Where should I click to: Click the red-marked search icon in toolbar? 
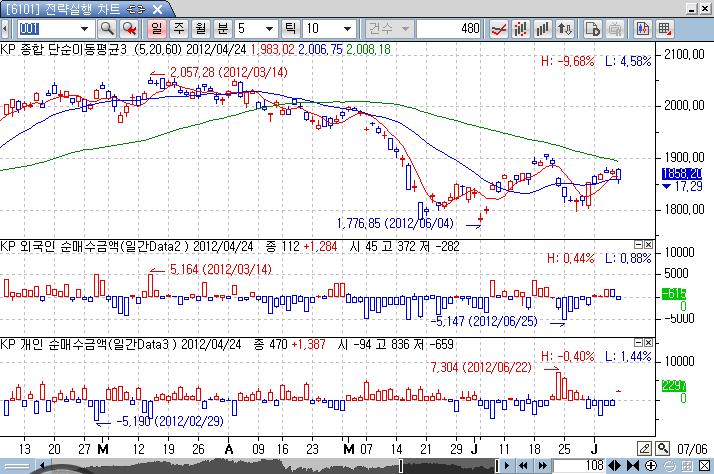(129, 29)
